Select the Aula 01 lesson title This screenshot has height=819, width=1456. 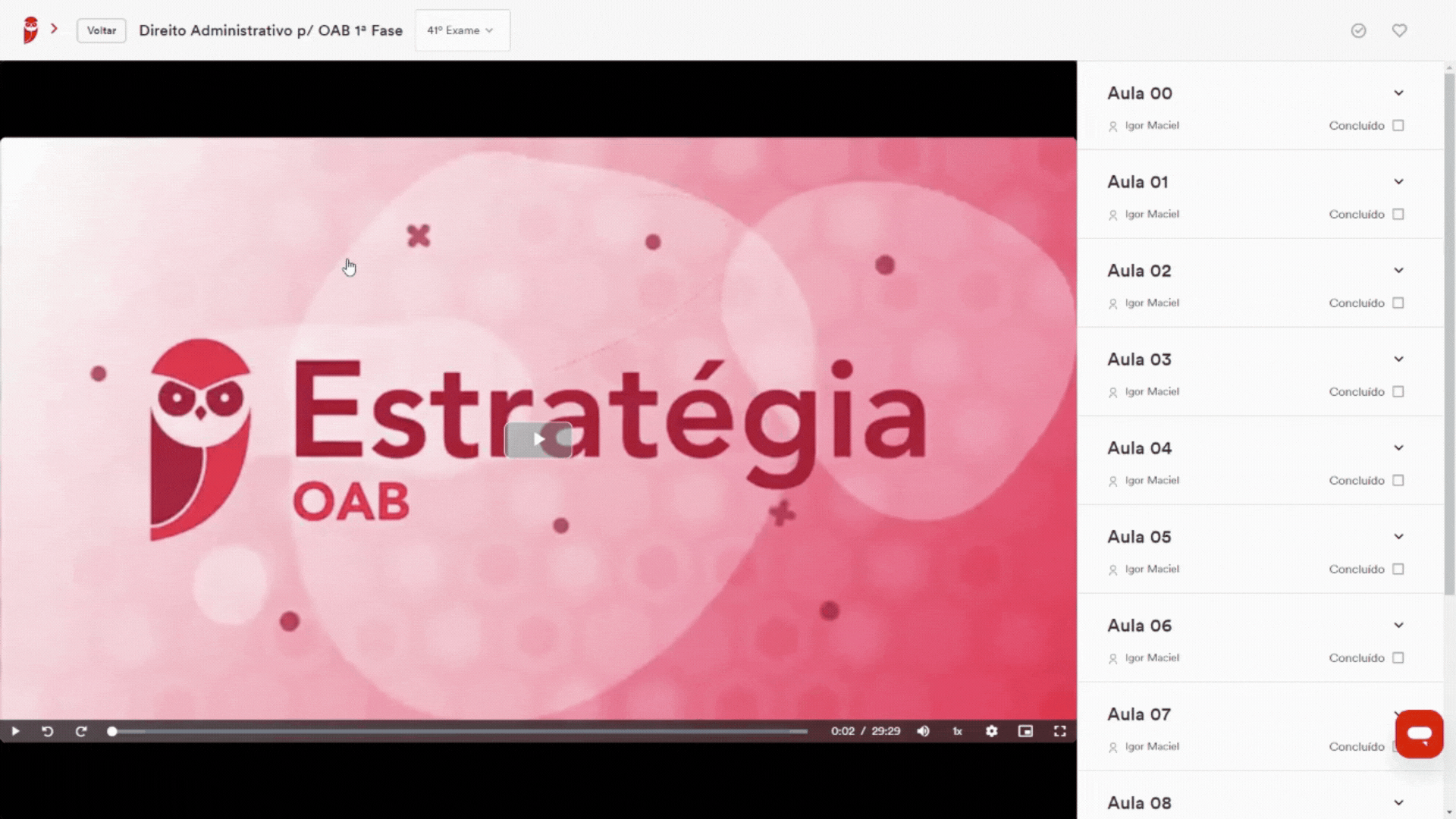(x=1137, y=182)
